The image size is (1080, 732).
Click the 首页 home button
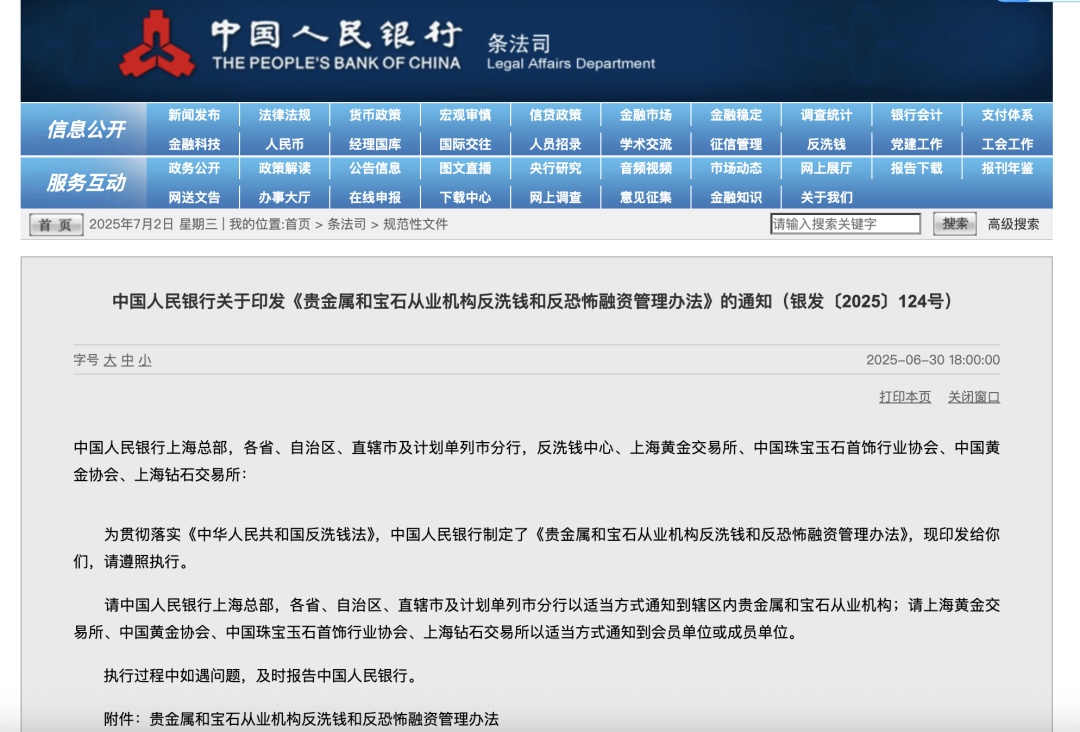click(56, 224)
